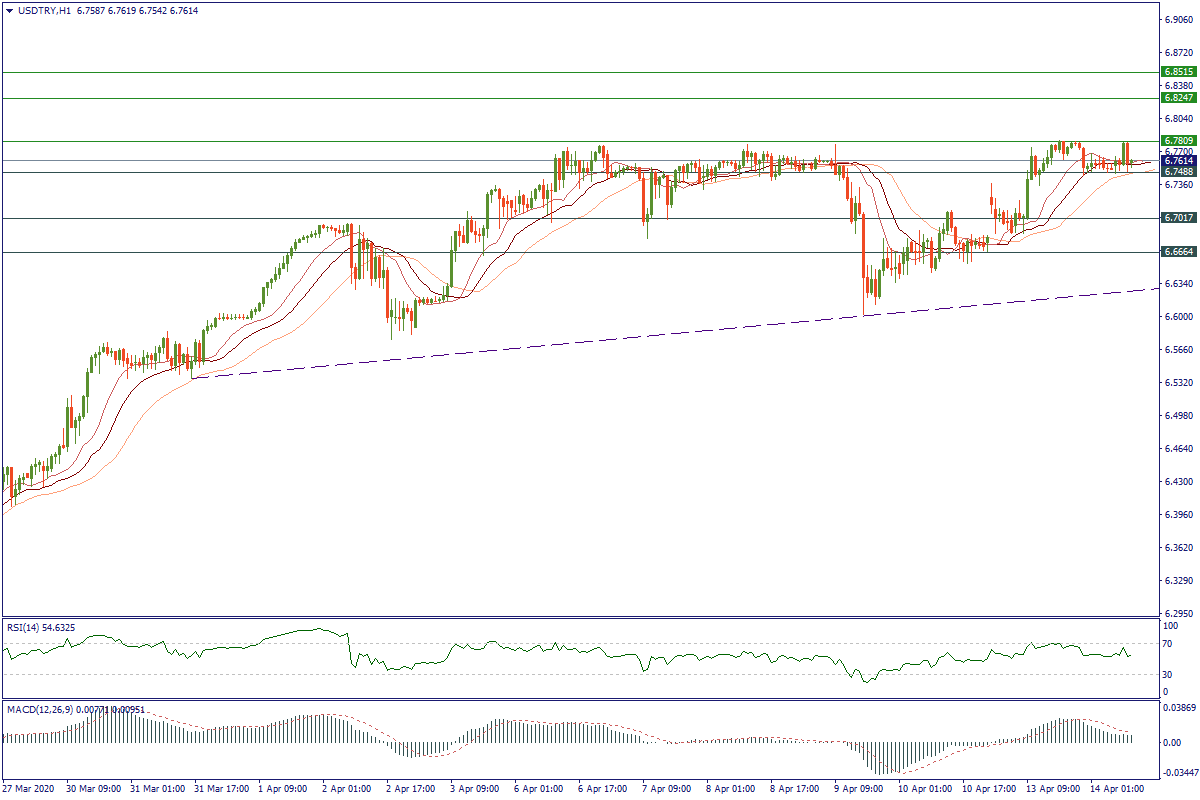The height and width of the screenshot is (800, 1200).
Task: Click the RSI scale's 70 level label
Action: pyautogui.click(x=1167, y=643)
